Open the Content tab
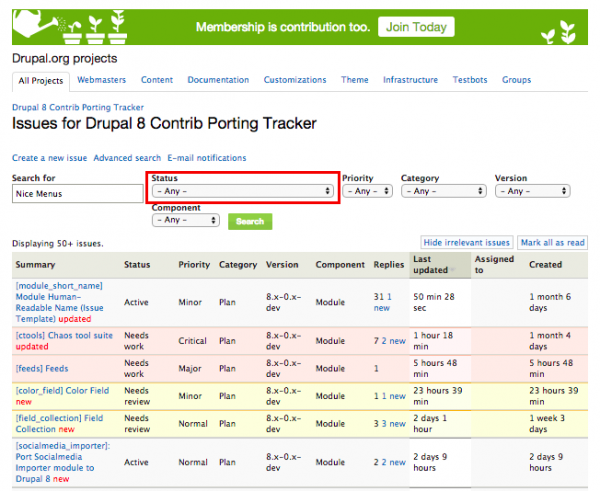 (157, 80)
